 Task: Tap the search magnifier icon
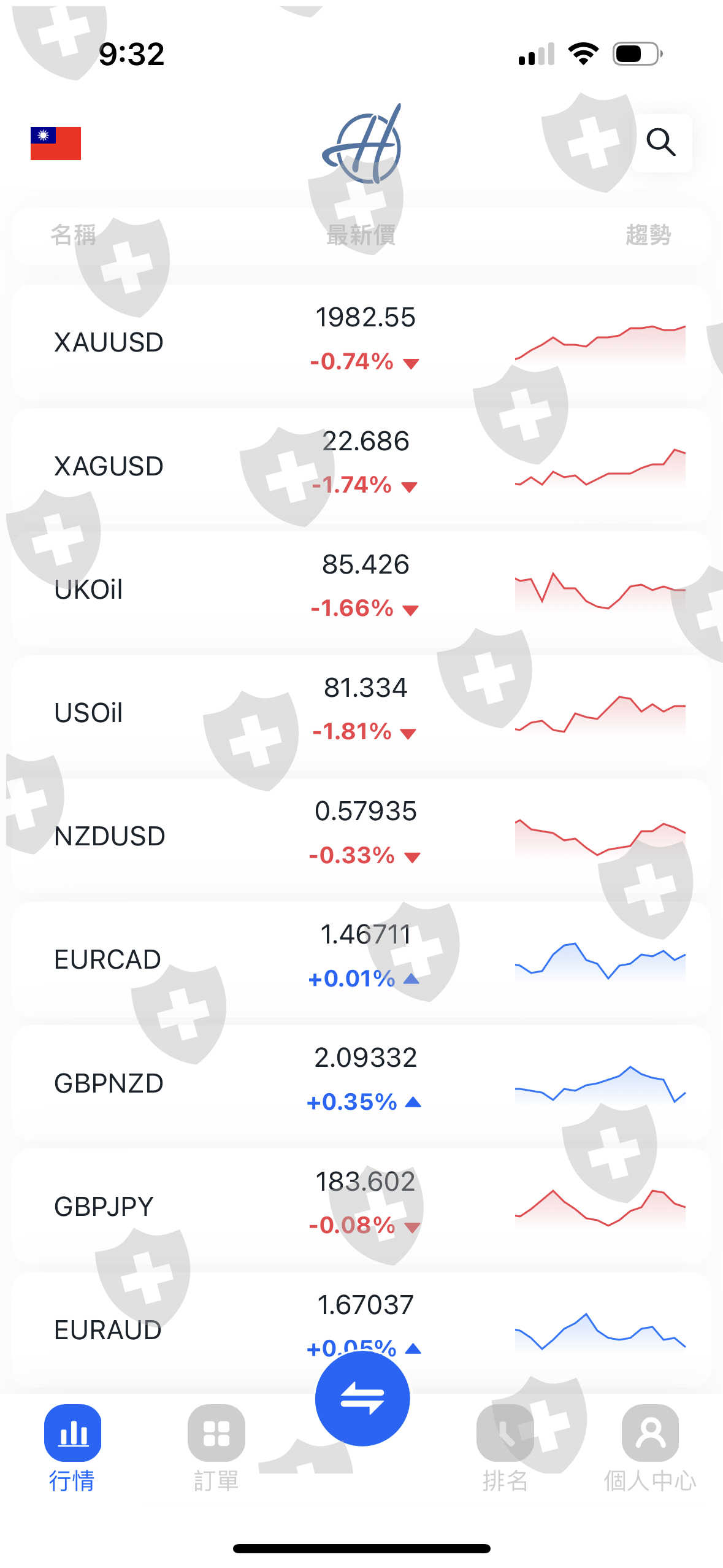tap(660, 142)
